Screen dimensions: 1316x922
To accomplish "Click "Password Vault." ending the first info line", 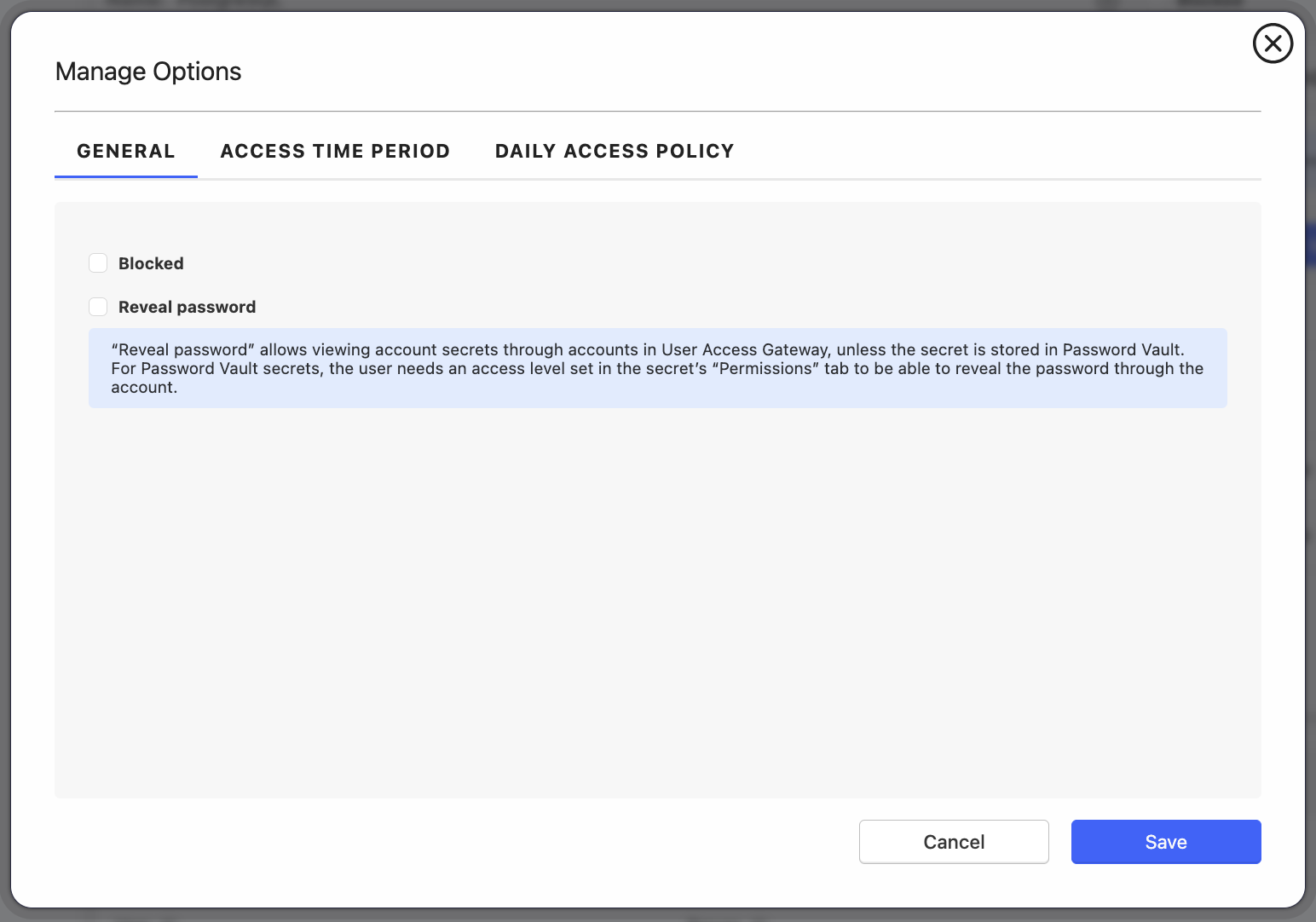I will 1123,350.
